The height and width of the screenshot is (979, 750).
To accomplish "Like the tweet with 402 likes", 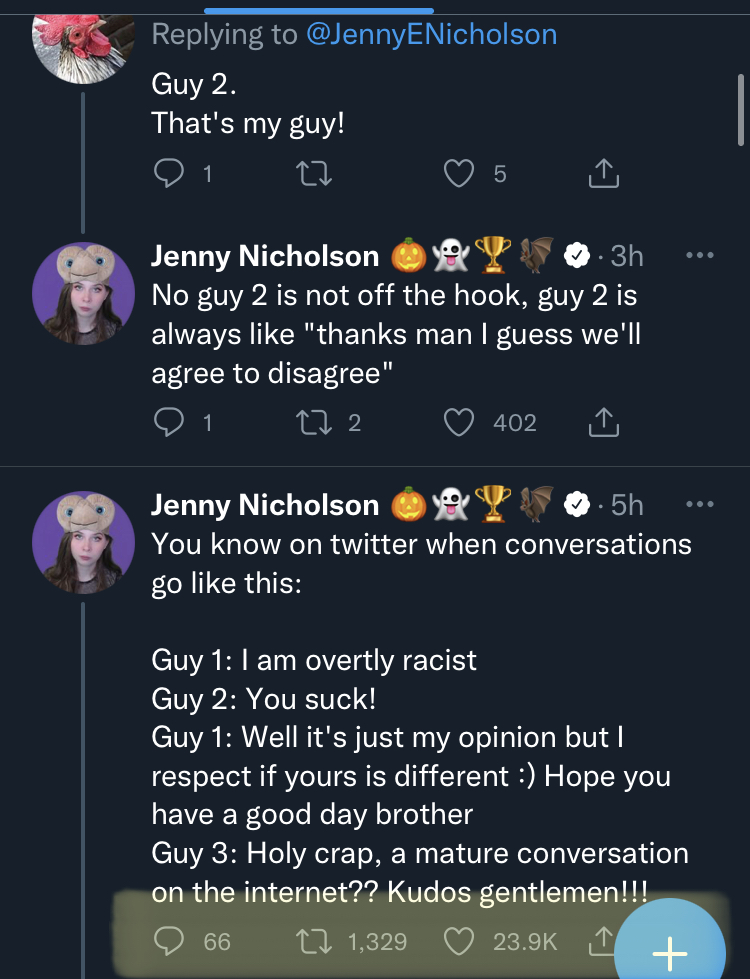I will (459, 423).
